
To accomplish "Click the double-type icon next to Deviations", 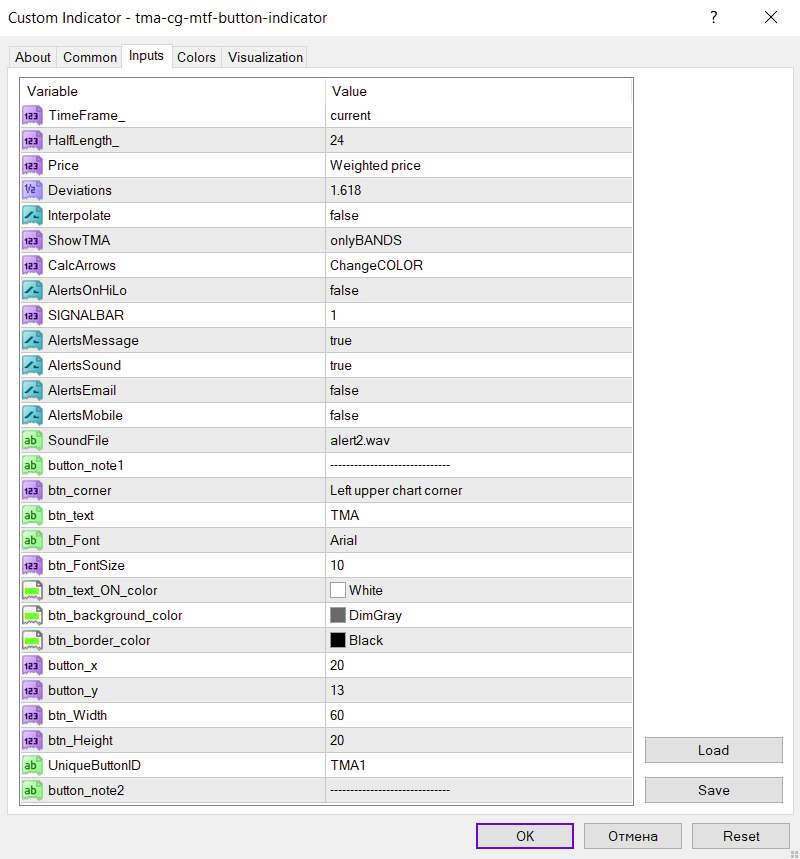I will [x=31, y=191].
